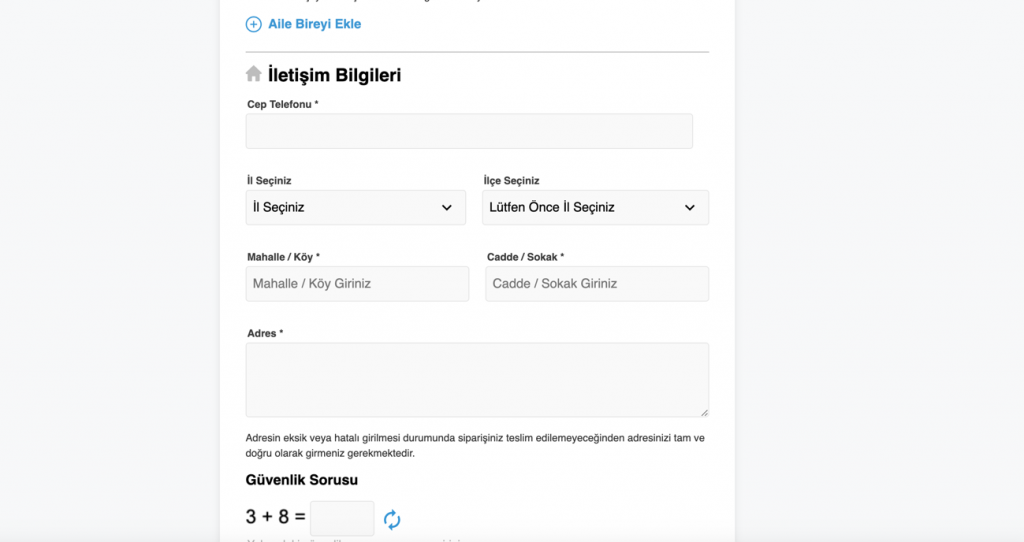Click the chevron arrow on the İlçe dropdown
The image size is (1024, 542).
point(690,208)
